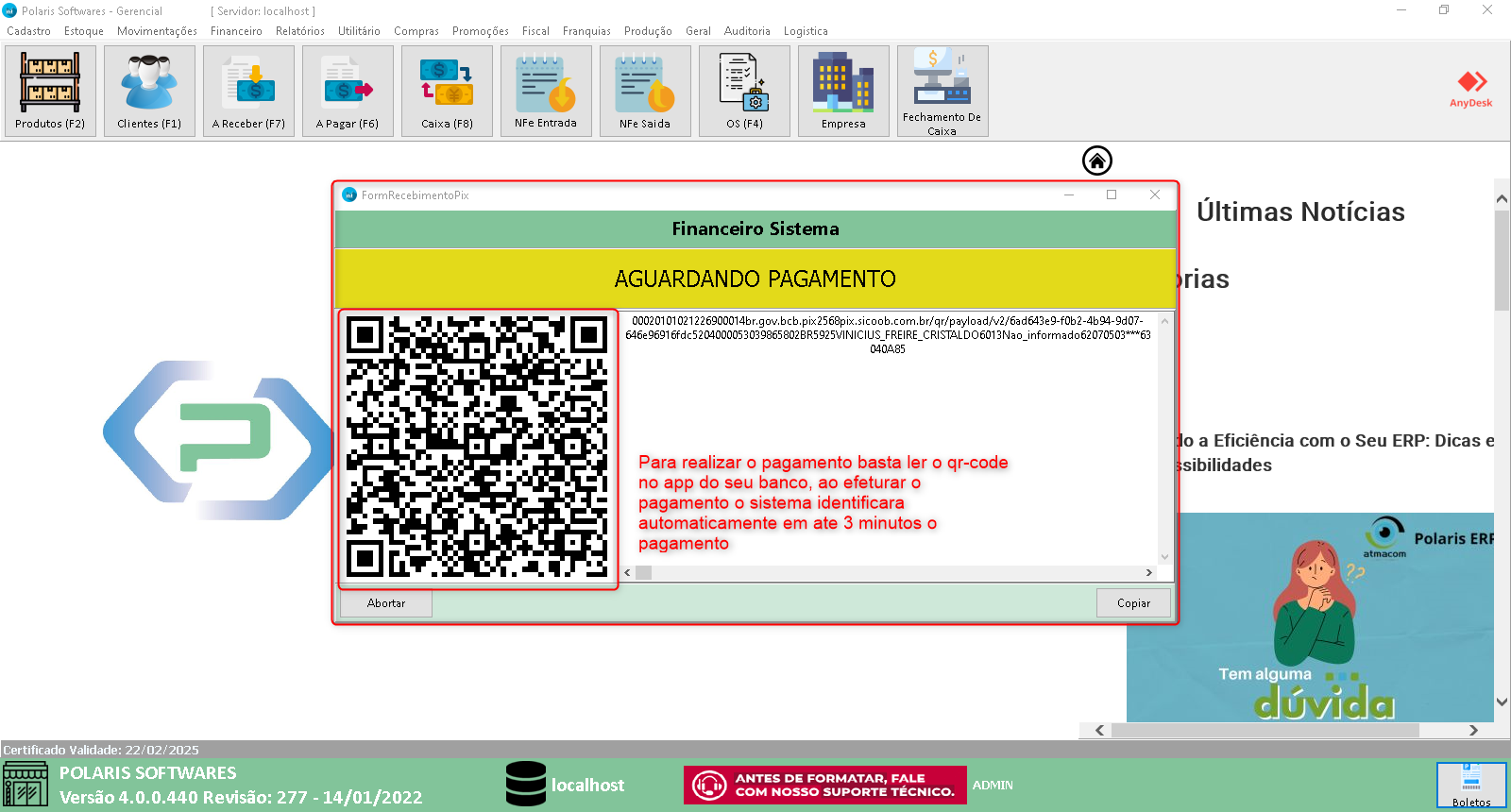Click the AnyDesk icon
Image resolution: width=1511 pixels, height=812 pixels.
pyautogui.click(x=1471, y=89)
